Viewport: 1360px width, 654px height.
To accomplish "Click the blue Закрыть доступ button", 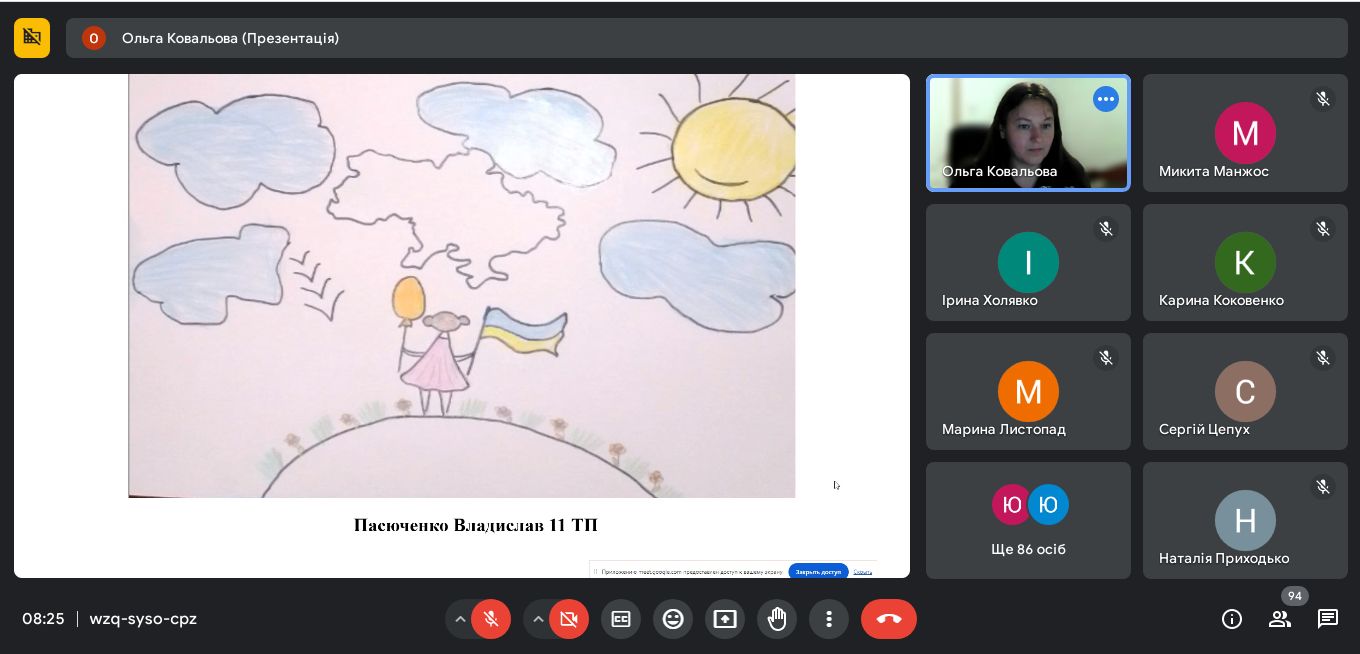I will click(x=818, y=572).
